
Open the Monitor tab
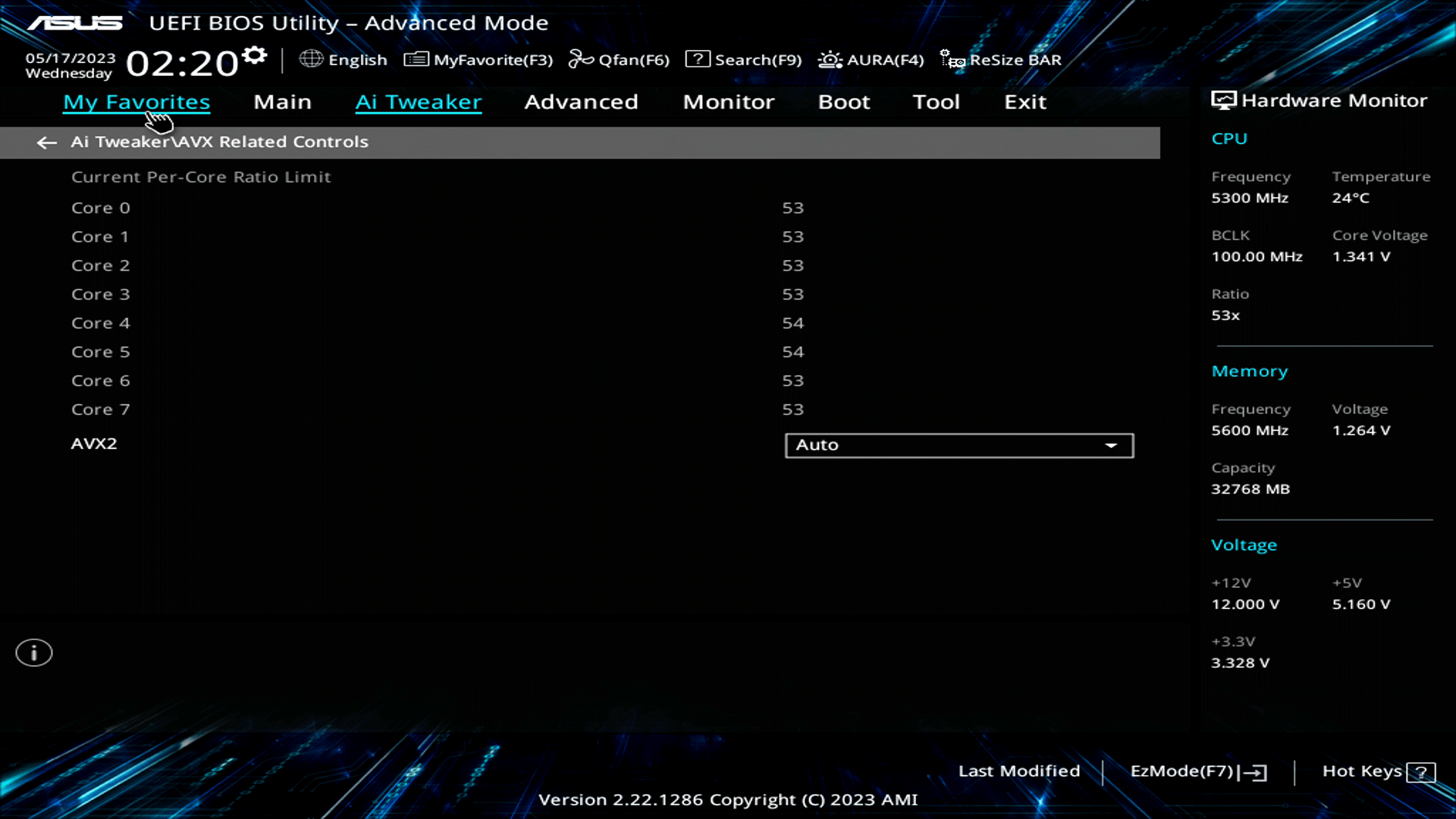click(729, 102)
